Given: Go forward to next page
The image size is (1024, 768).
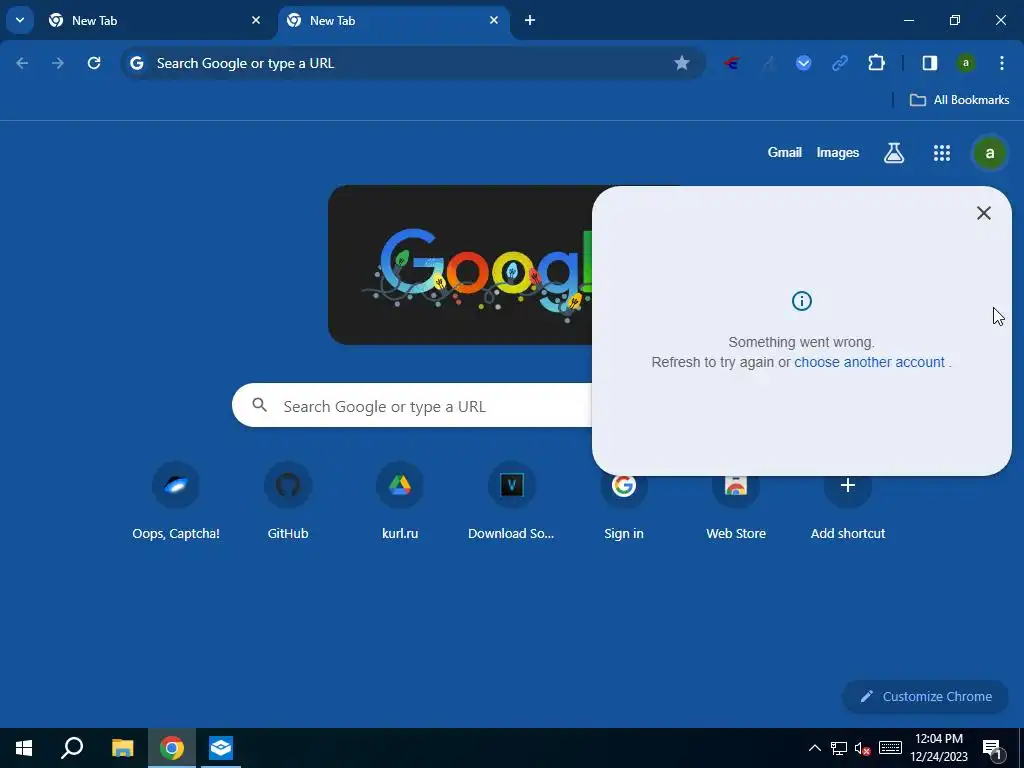Looking at the screenshot, I should coord(58,63).
